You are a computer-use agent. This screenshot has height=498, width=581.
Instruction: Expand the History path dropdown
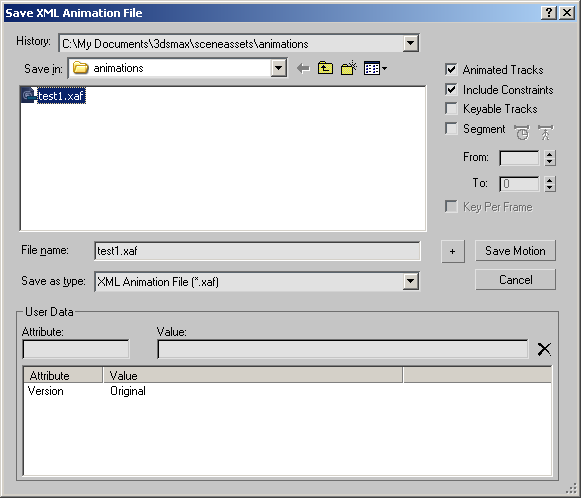[x=411, y=43]
